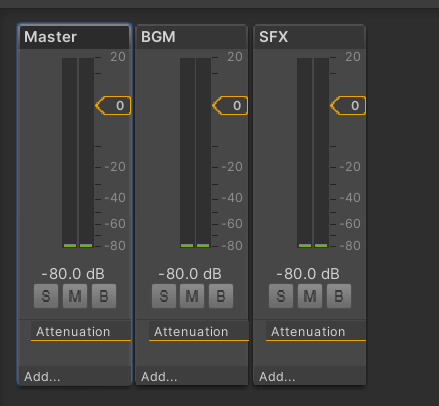439x406 pixels.
Task: Bypass effects on Master group
Action: (x=104, y=296)
